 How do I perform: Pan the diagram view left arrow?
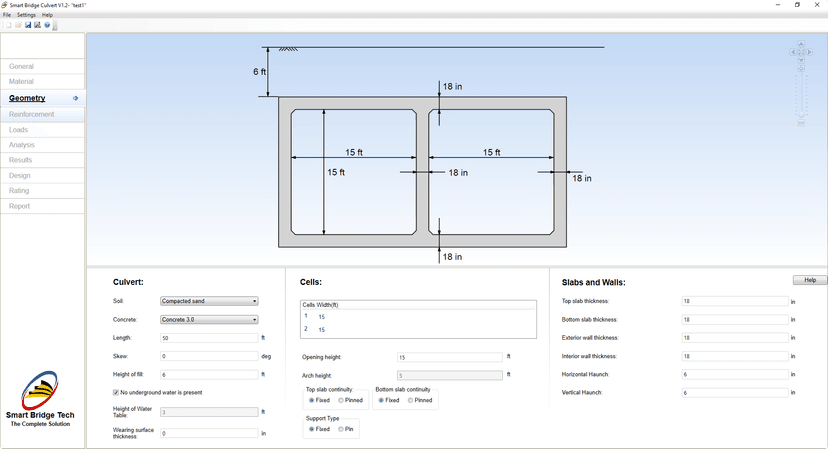click(x=793, y=53)
